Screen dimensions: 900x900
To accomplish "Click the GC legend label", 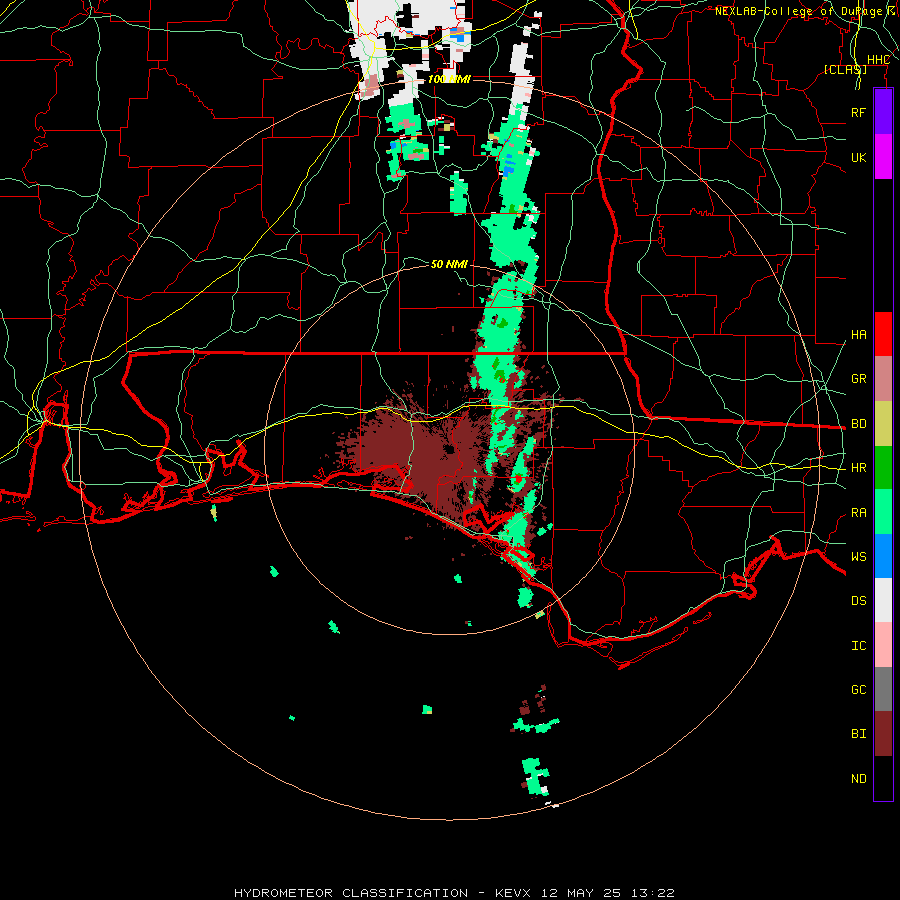I will pos(859,689).
